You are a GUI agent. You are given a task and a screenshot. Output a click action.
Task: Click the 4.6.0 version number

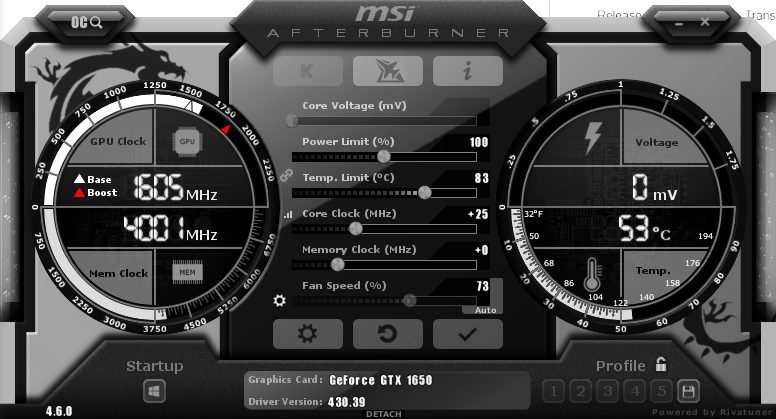[x=59, y=411]
